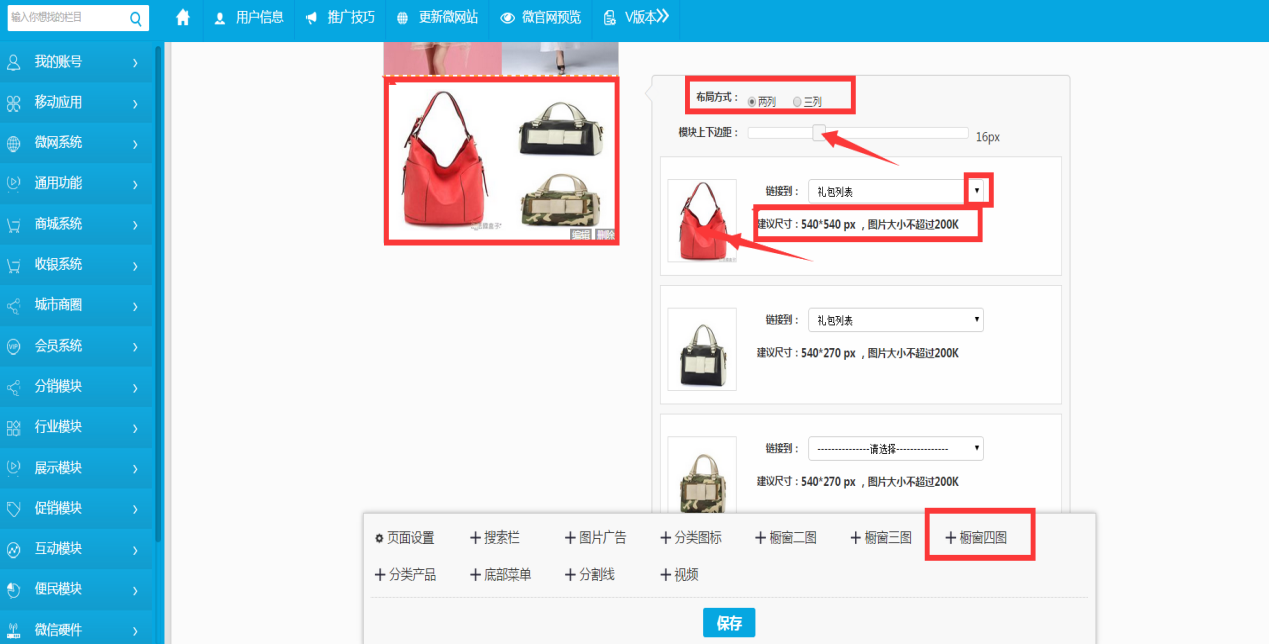The height and width of the screenshot is (644, 1269).
Task: Click the search magnifier icon
Action: [x=136, y=18]
